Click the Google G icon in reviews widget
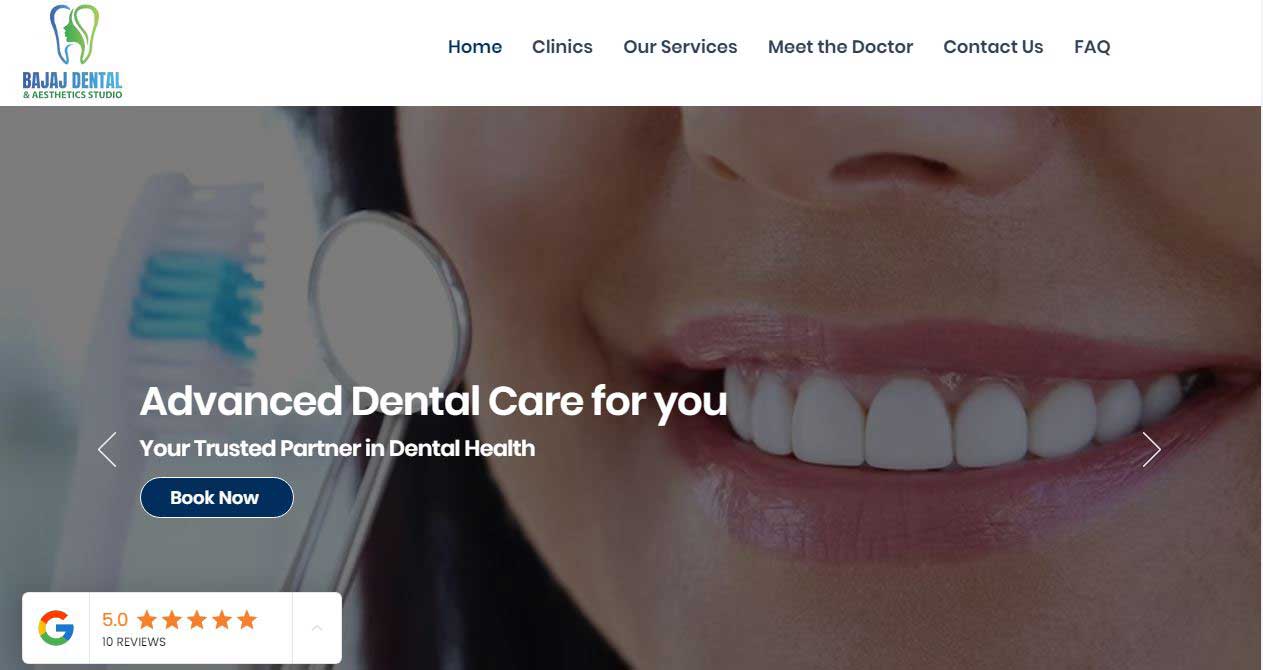 (x=56, y=628)
